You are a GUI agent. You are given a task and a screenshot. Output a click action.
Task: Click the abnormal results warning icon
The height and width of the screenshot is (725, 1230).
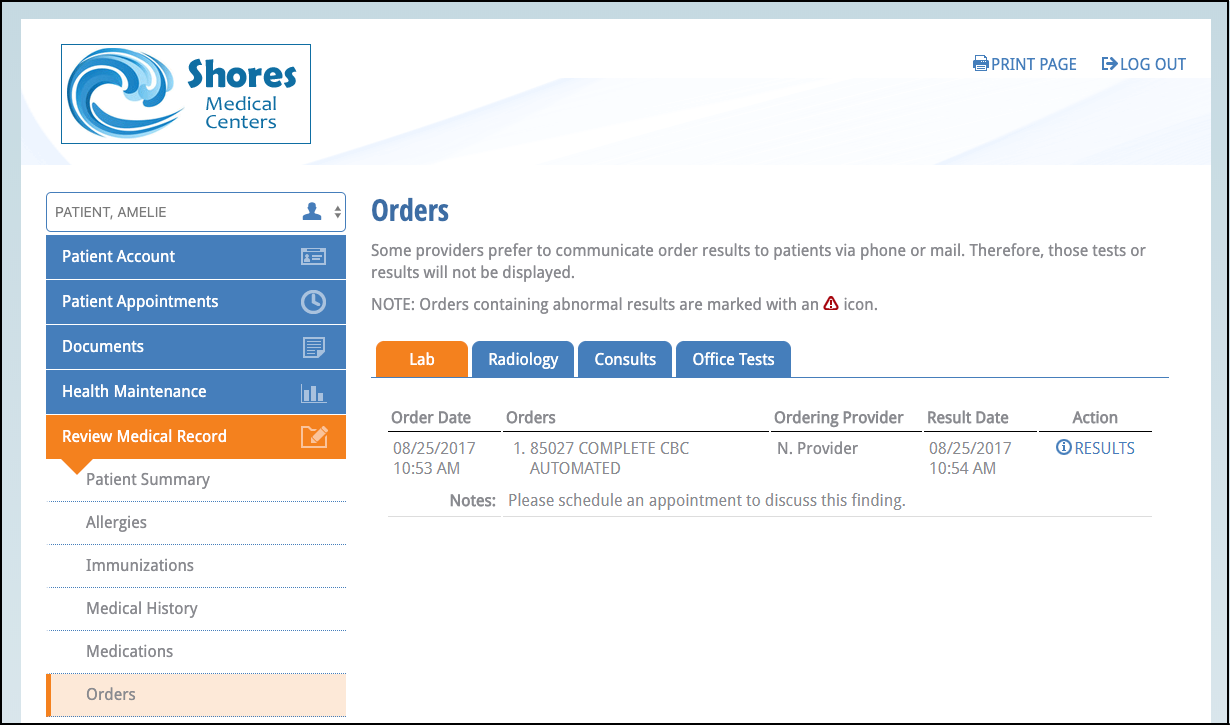831,303
